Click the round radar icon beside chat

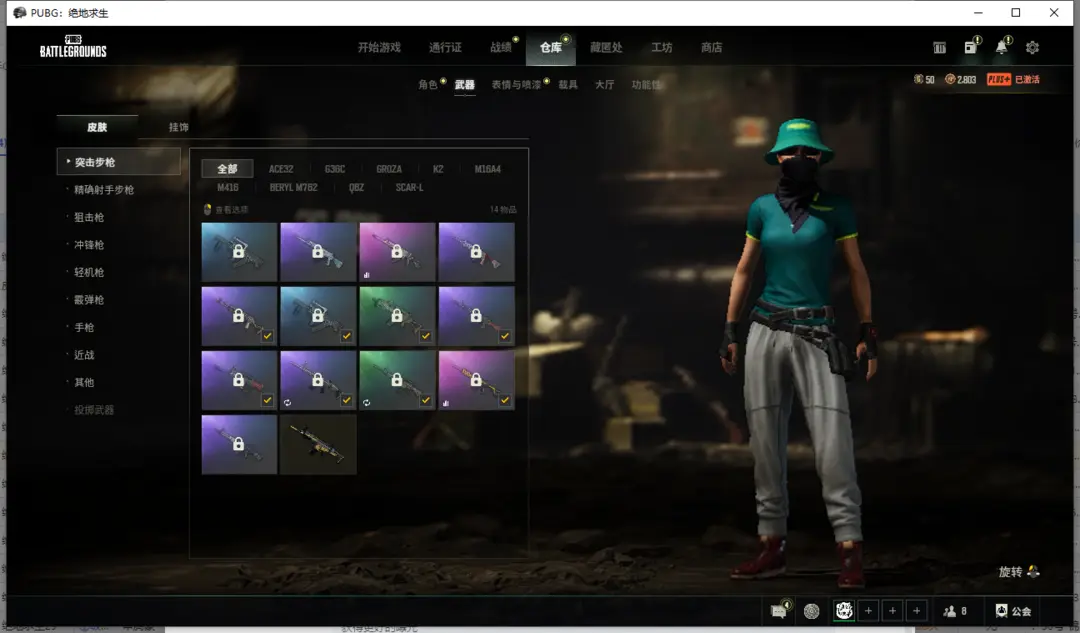[811, 611]
